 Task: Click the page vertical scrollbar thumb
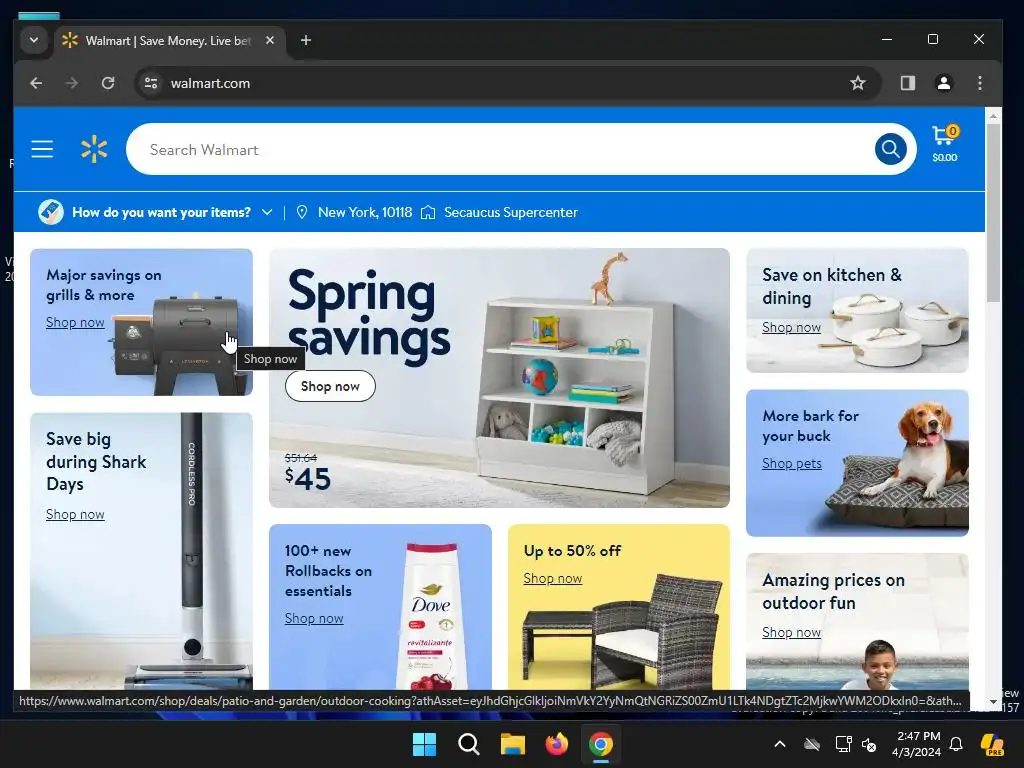point(993,212)
